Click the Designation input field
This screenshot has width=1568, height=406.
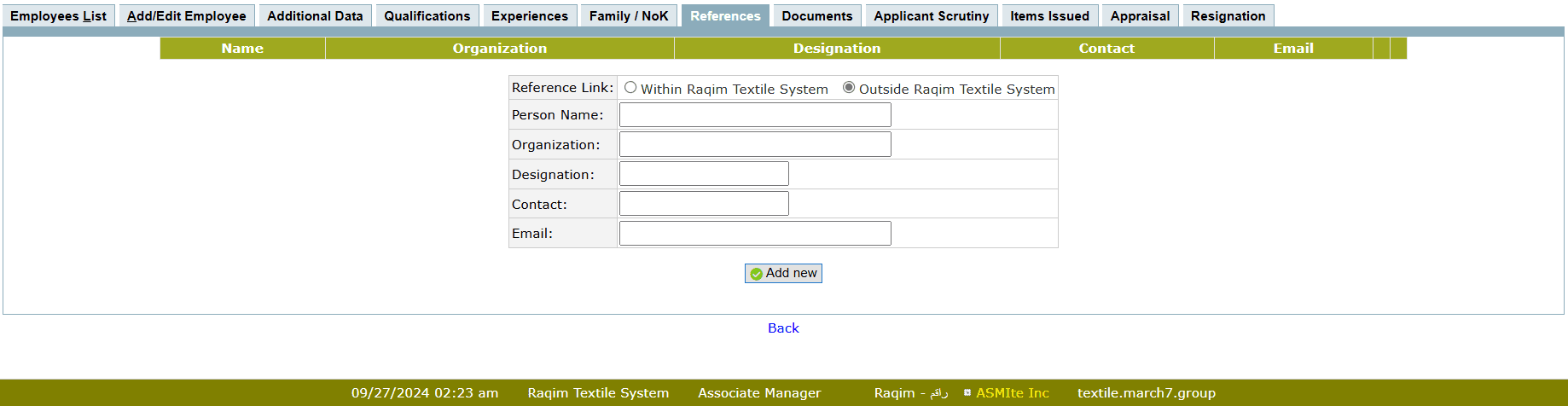704,174
